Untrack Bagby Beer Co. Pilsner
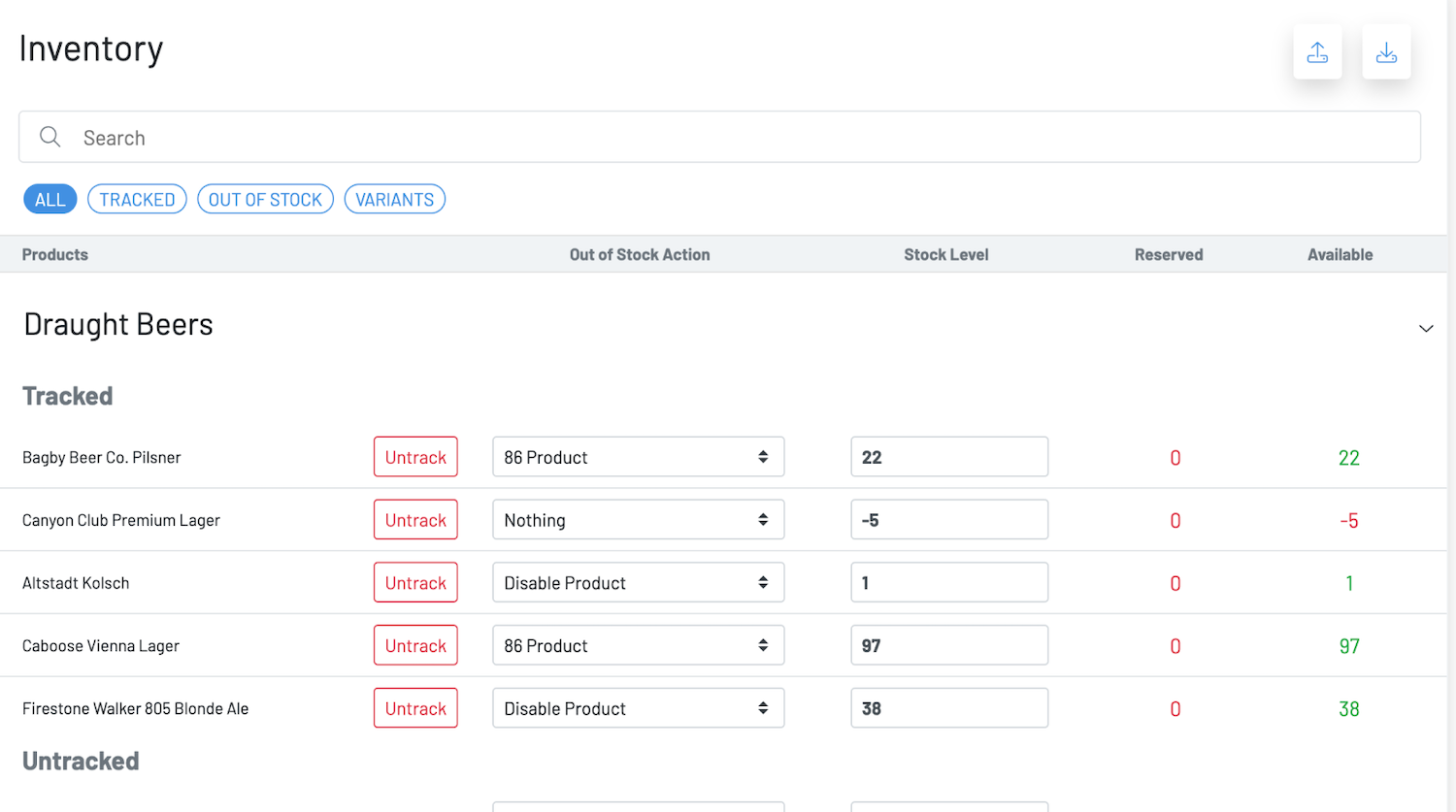The height and width of the screenshot is (812, 1456). (x=415, y=457)
